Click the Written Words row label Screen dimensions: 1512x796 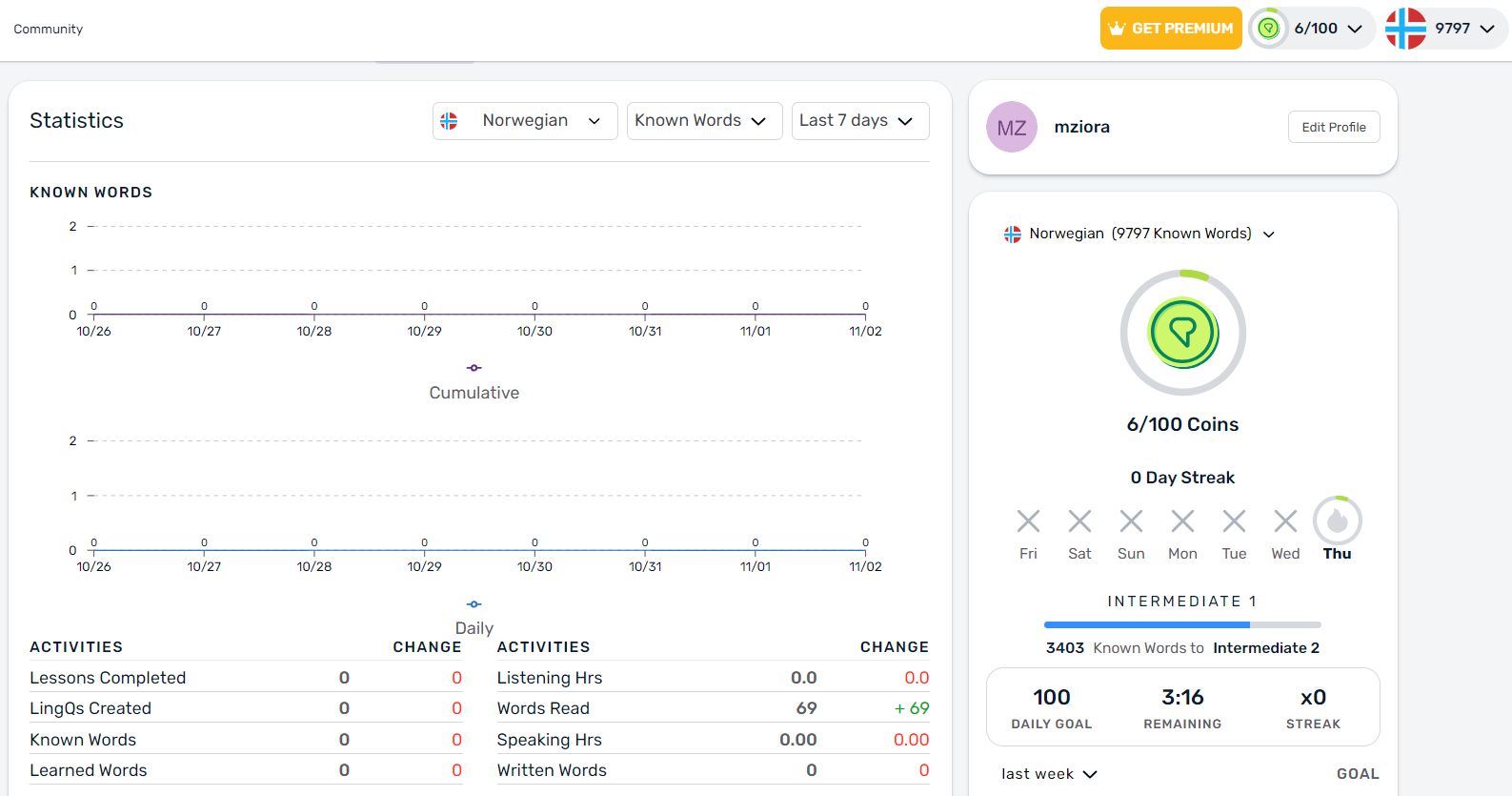(552, 770)
